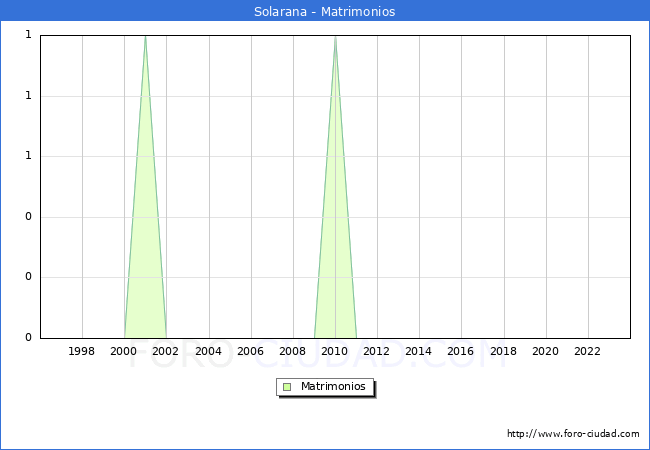Click the 2010 peak of the area chart

[x=335, y=38]
